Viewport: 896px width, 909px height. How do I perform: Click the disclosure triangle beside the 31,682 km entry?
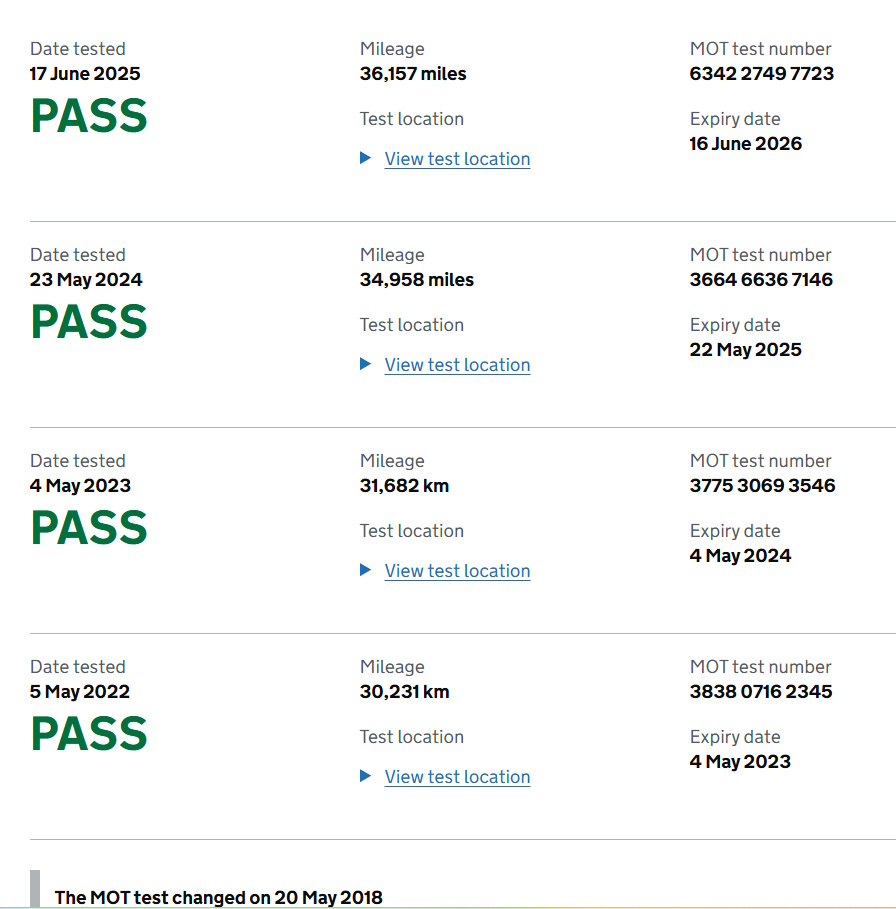tap(365, 569)
